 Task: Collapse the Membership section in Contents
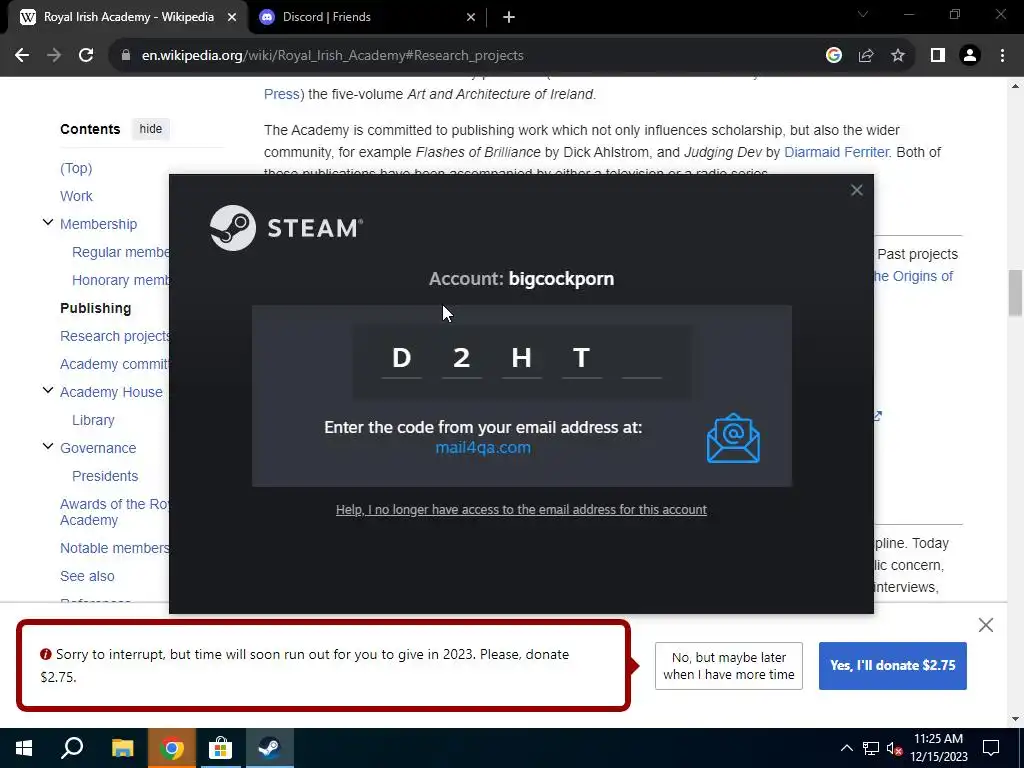point(48,223)
